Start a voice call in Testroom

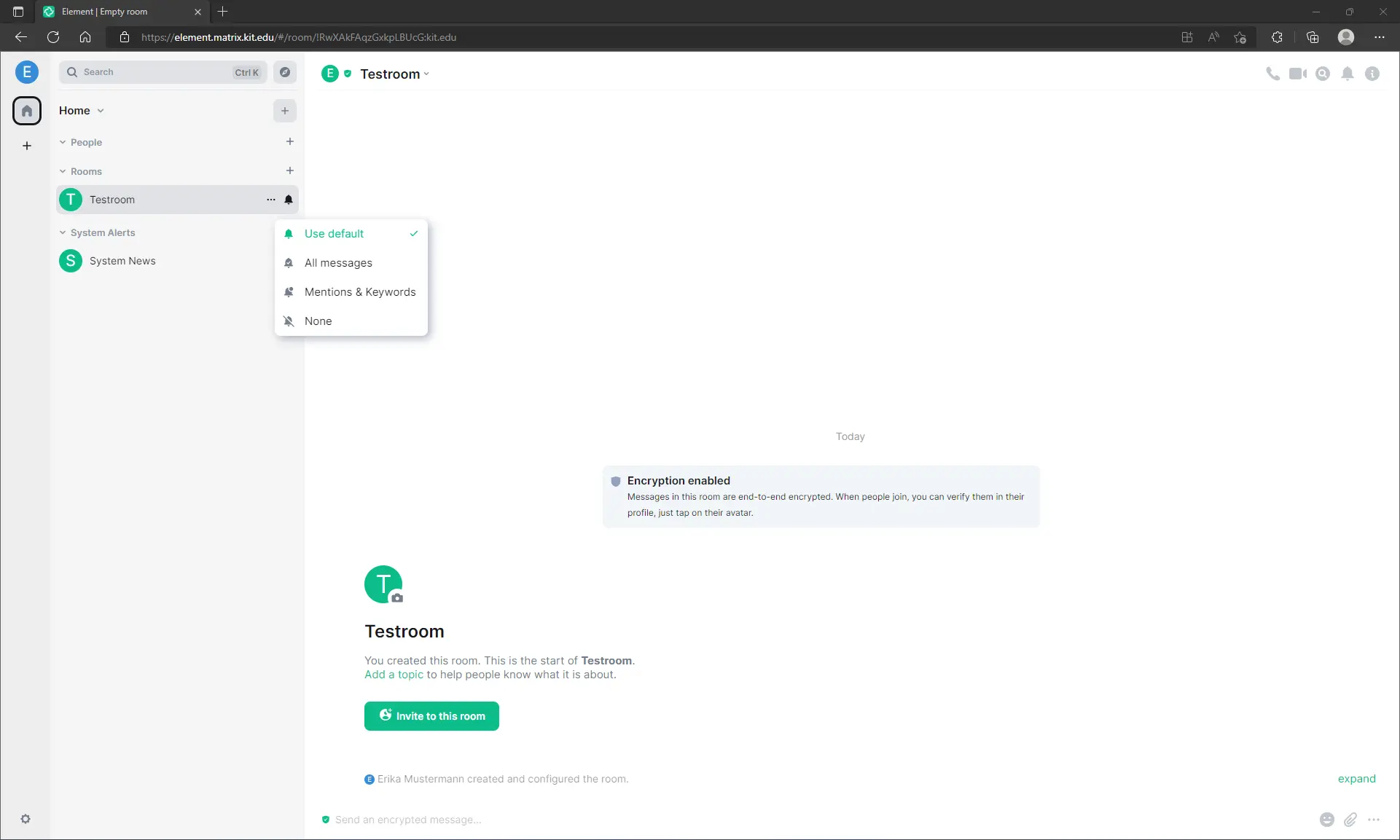click(x=1272, y=74)
